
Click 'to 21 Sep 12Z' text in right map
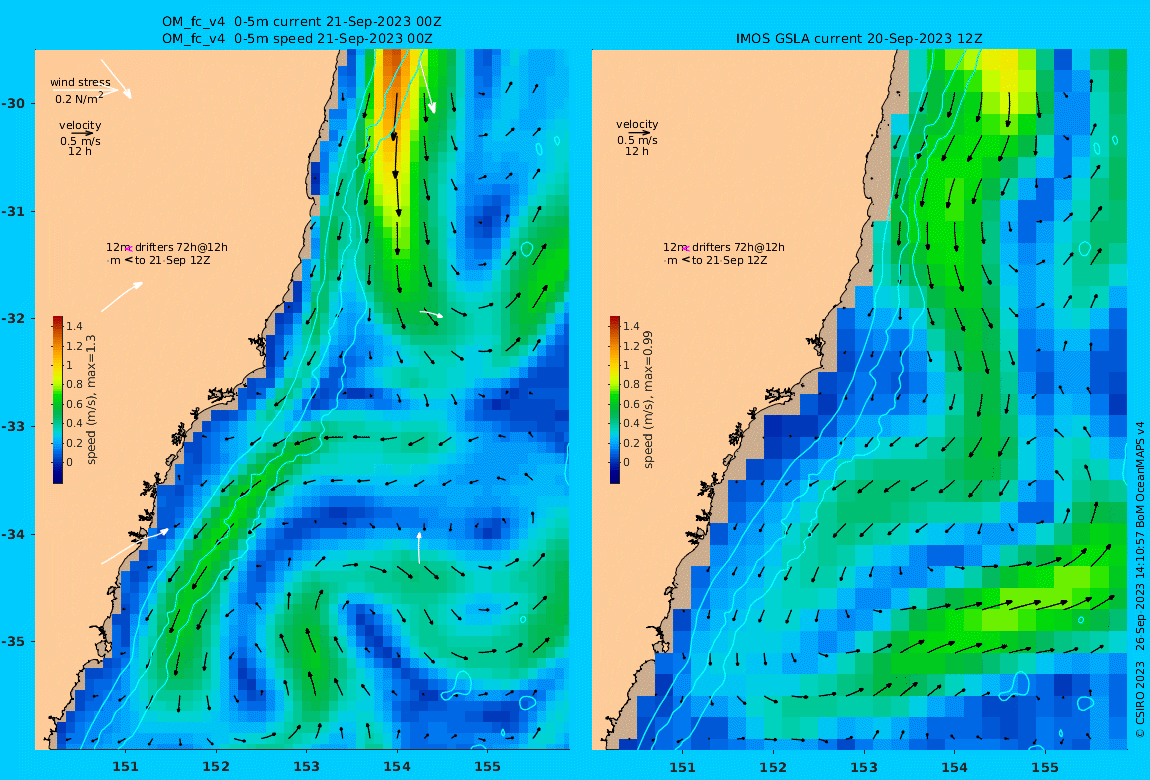730,260
